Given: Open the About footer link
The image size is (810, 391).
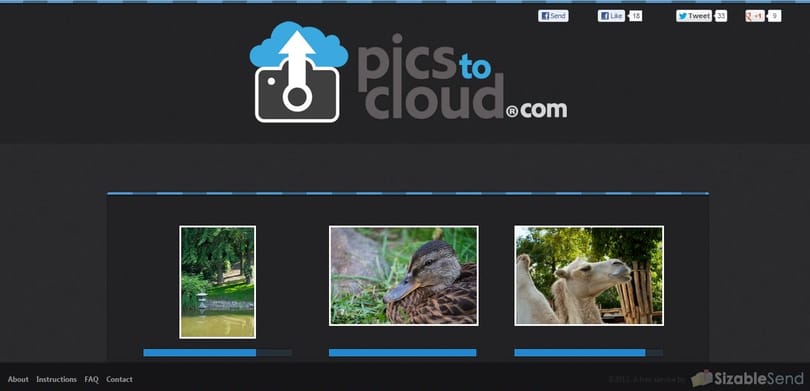Looking at the screenshot, I should (18, 379).
